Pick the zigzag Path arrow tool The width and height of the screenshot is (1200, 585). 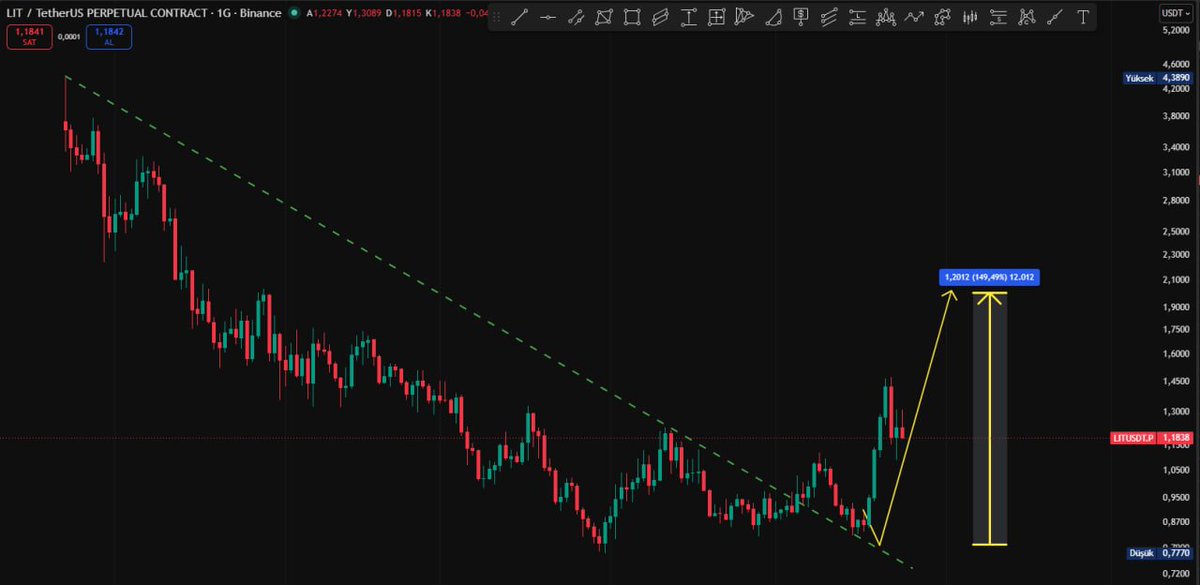913,17
